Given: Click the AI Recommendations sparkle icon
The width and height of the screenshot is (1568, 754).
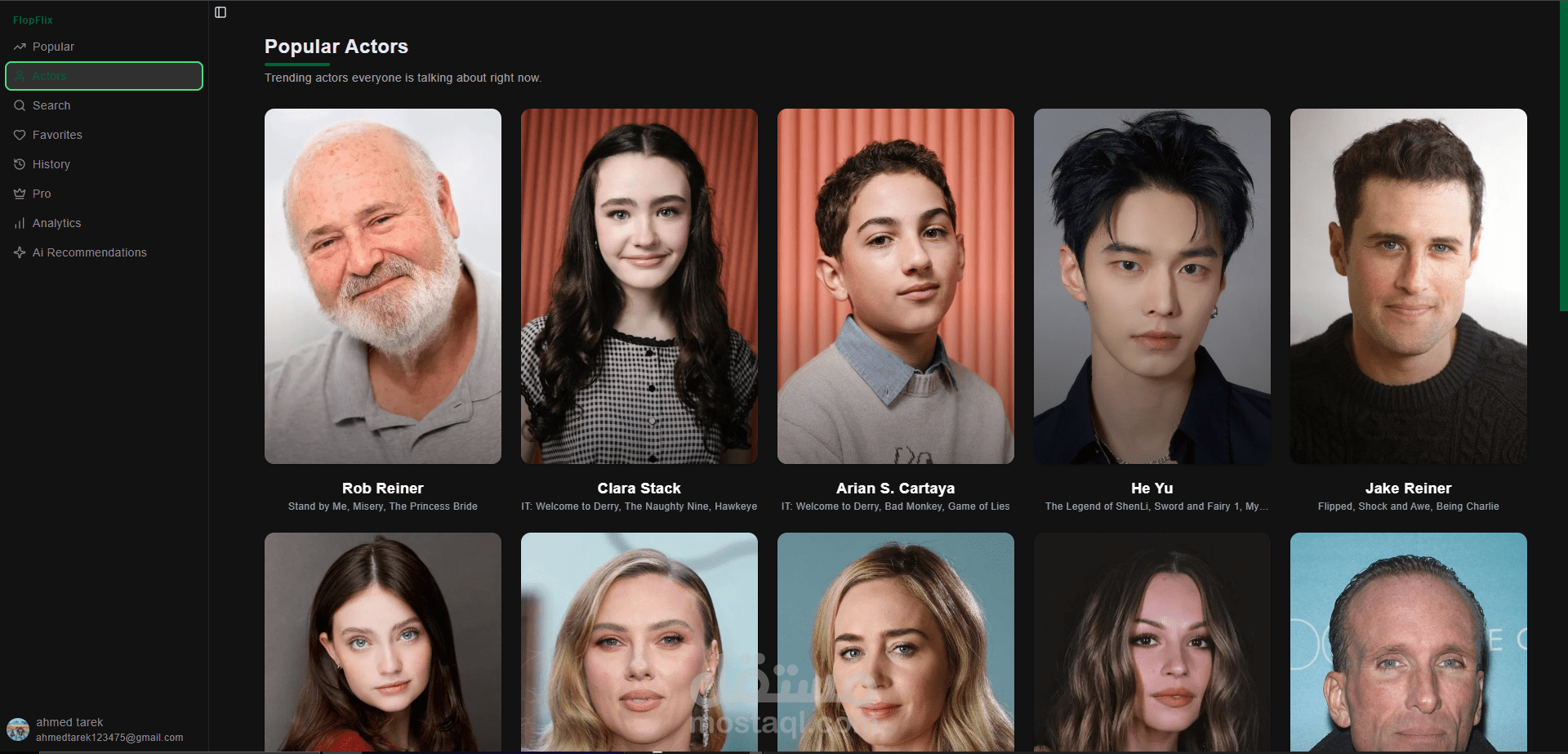Looking at the screenshot, I should click(x=20, y=252).
